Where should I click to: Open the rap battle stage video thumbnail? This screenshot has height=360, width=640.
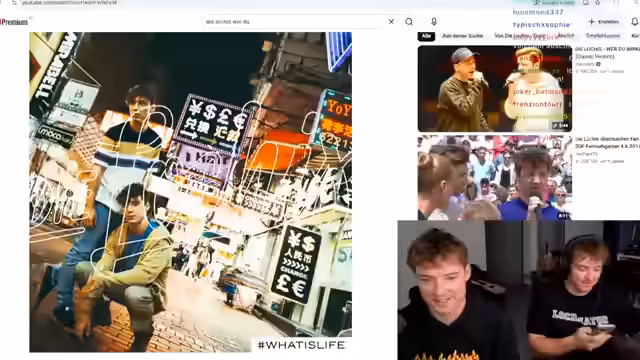494,89
